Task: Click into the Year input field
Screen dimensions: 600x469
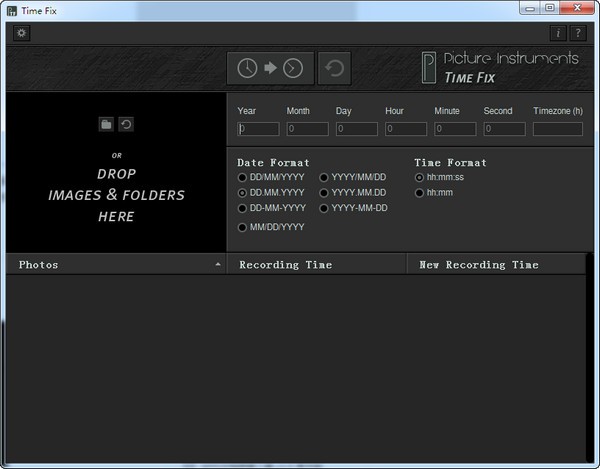Action: pyautogui.click(x=258, y=129)
